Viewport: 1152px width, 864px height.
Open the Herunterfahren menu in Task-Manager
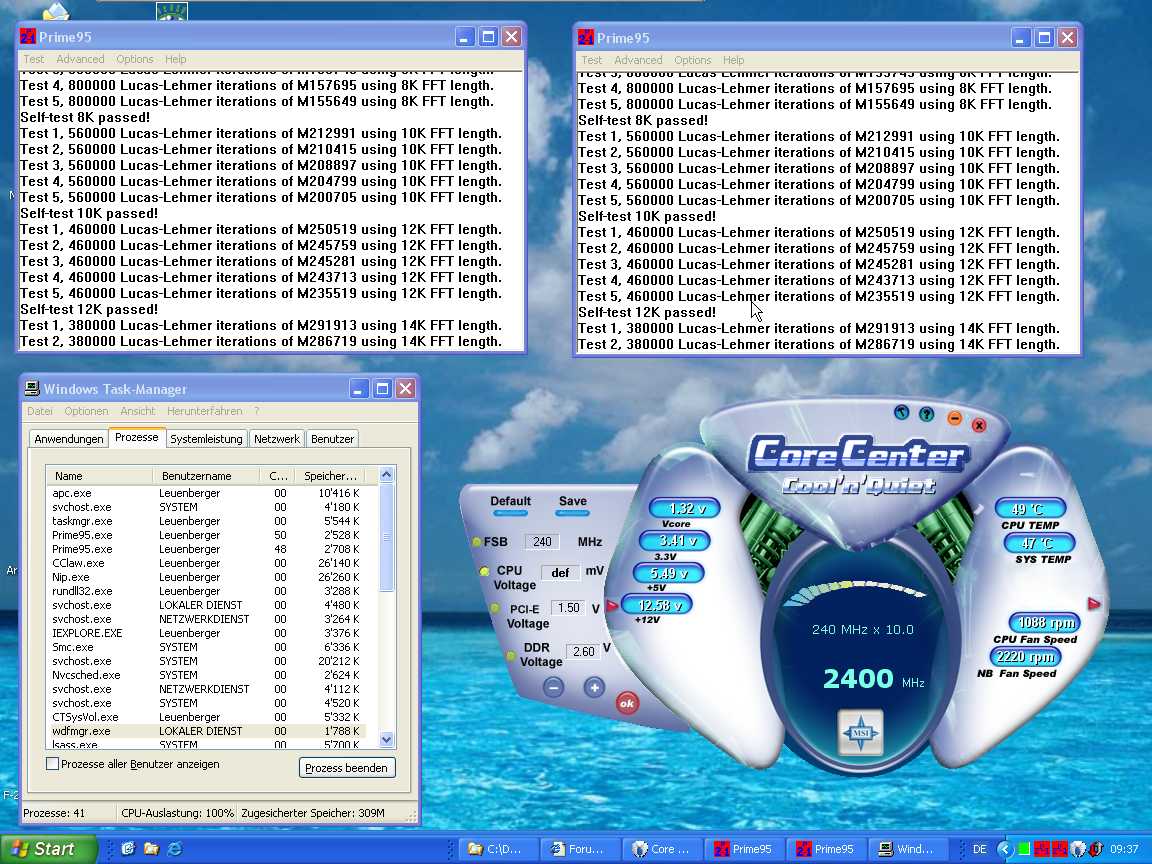tap(204, 411)
